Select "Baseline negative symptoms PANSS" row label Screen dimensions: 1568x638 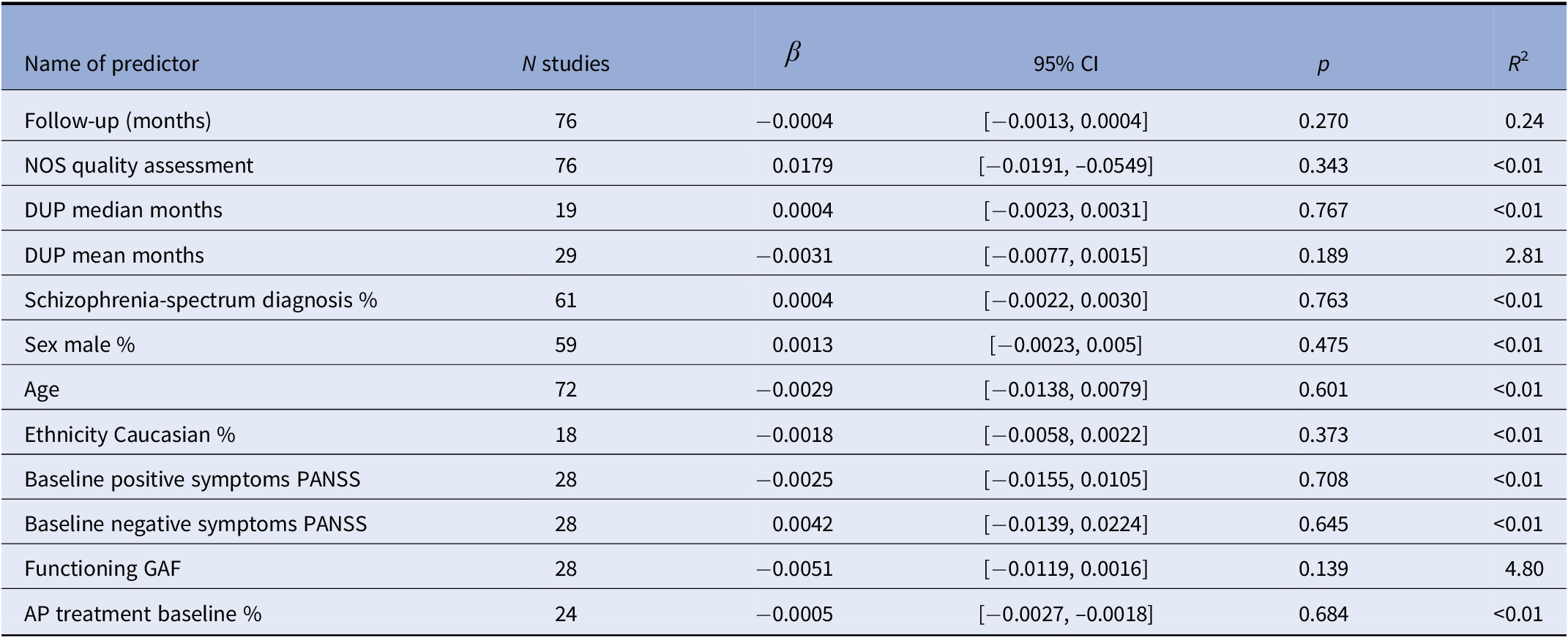click(195, 524)
